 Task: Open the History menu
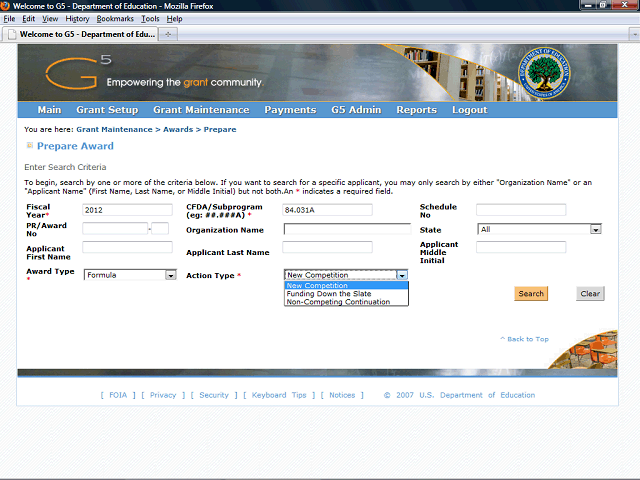77,19
